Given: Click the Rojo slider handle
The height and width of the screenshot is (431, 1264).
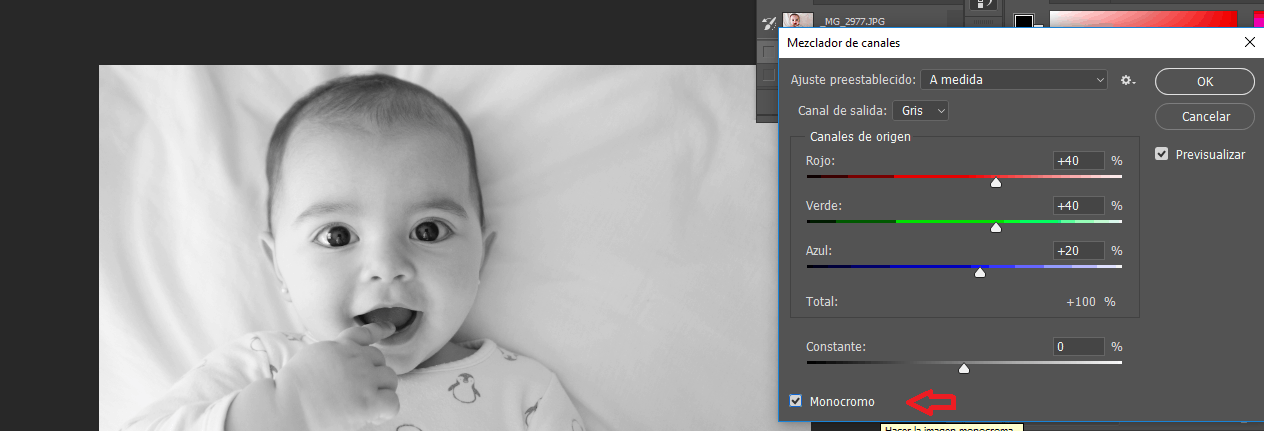Looking at the screenshot, I should [995, 182].
